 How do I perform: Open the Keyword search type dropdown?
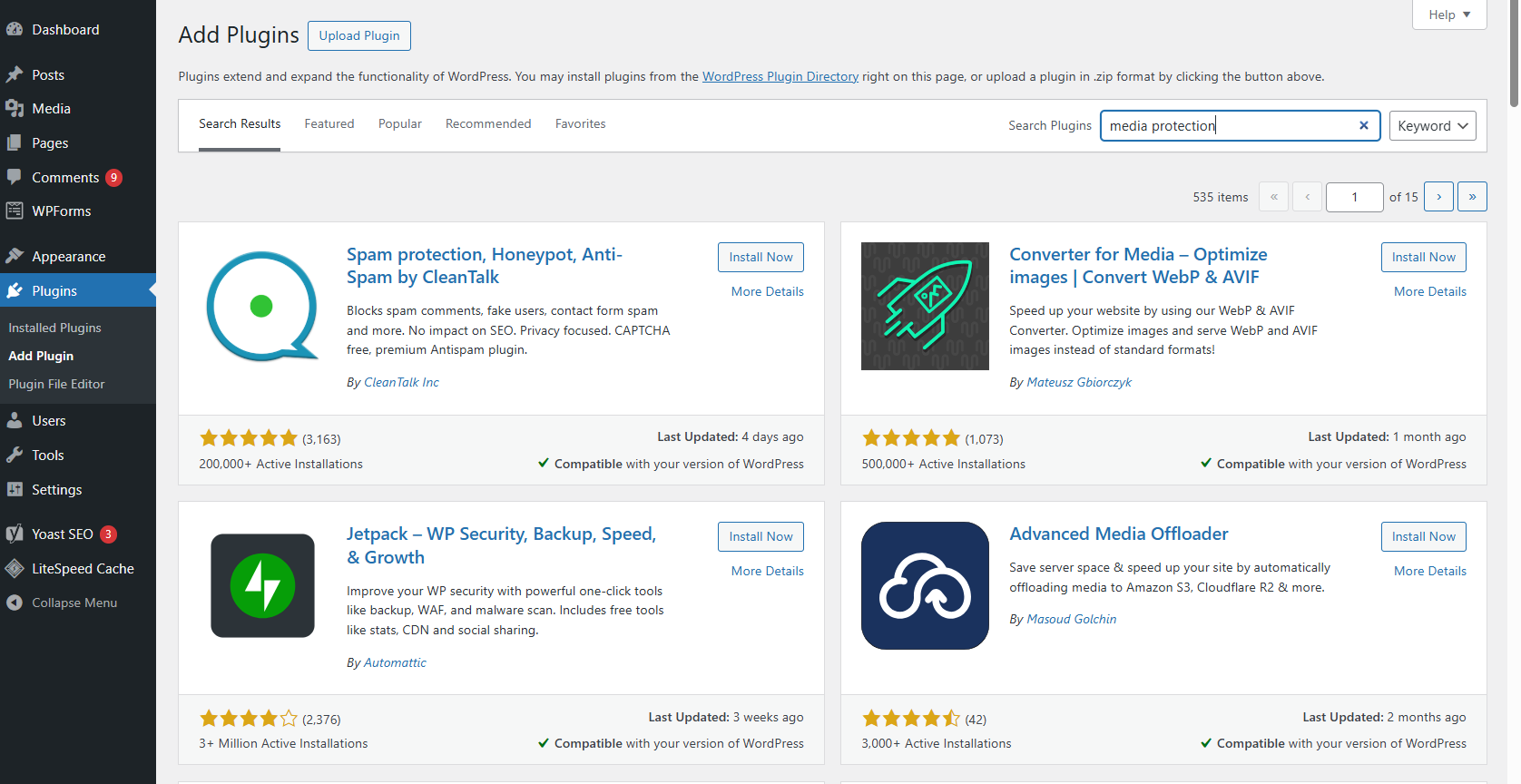1433,125
